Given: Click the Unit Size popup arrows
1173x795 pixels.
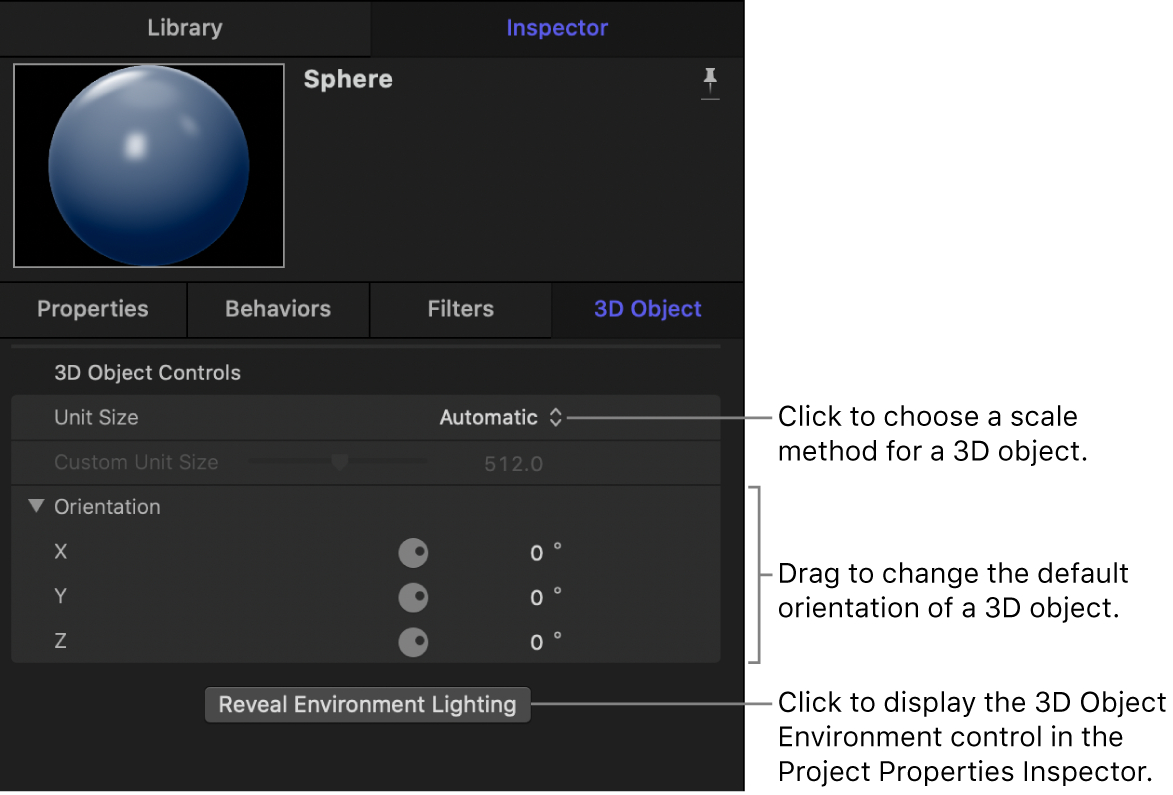Looking at the screenshot, I should [556, 418].
